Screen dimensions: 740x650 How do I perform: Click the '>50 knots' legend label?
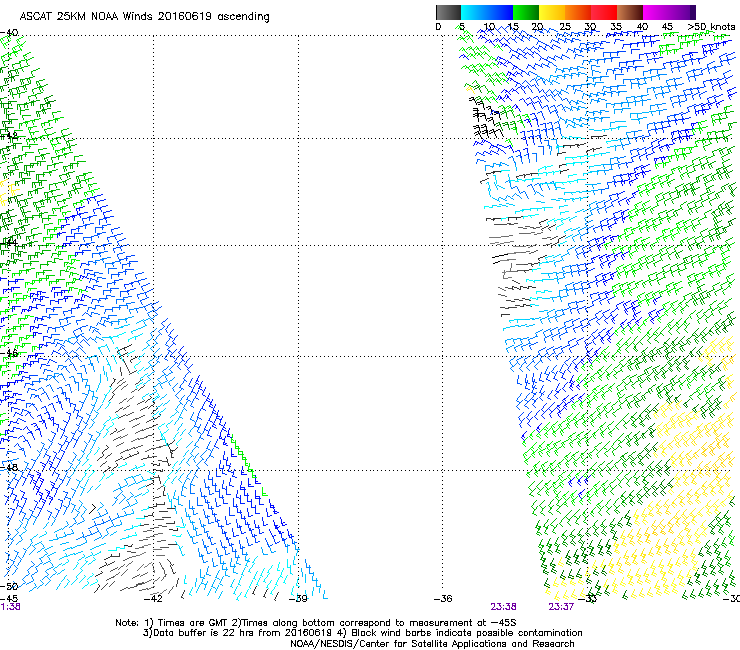click(x=711, y=27)
